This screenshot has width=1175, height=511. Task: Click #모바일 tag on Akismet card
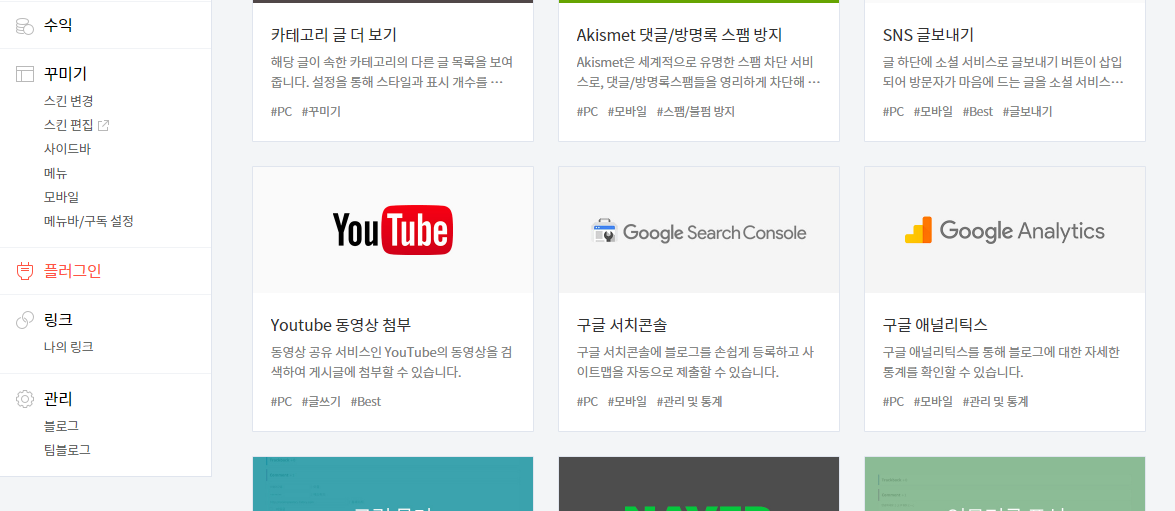627,112
